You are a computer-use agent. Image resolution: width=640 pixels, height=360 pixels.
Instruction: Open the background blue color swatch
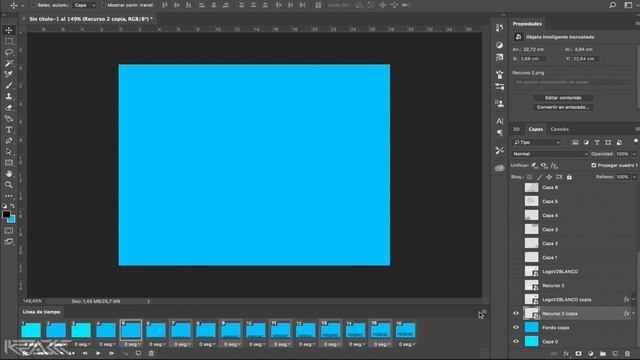(x=12, y=220)
